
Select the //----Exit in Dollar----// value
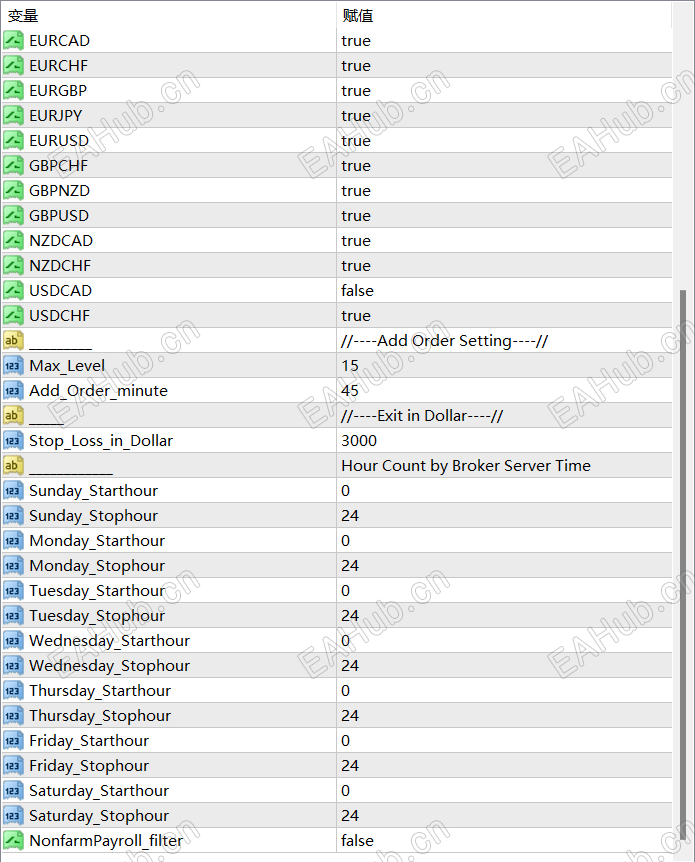[x=422, y=416]
